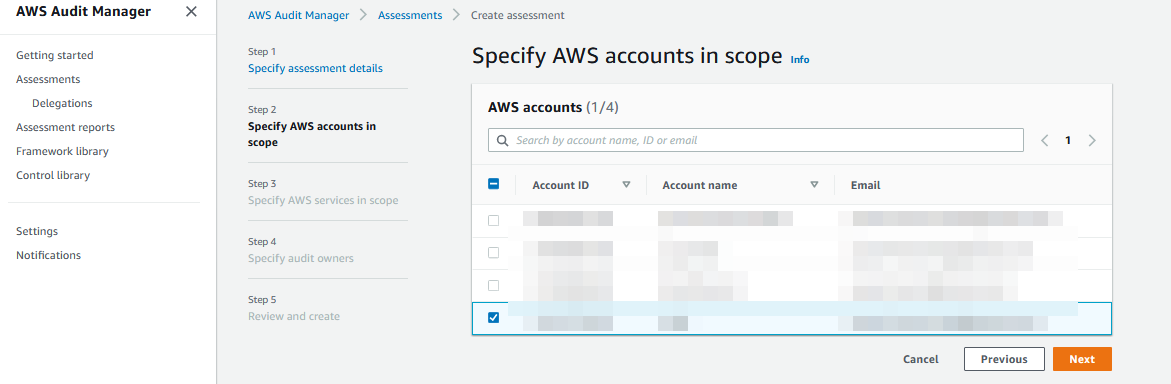
Task: Click the search magnifier icon
Action: (x=502, y=140)
